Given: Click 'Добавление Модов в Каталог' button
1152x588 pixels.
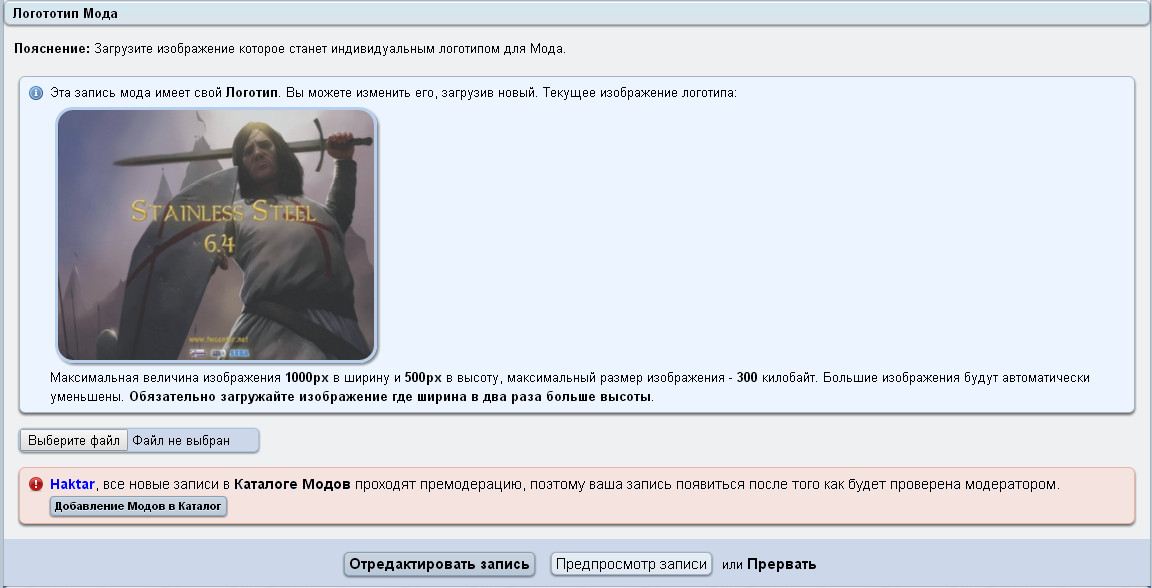Looking at the screenshot, I should [138, 506].
